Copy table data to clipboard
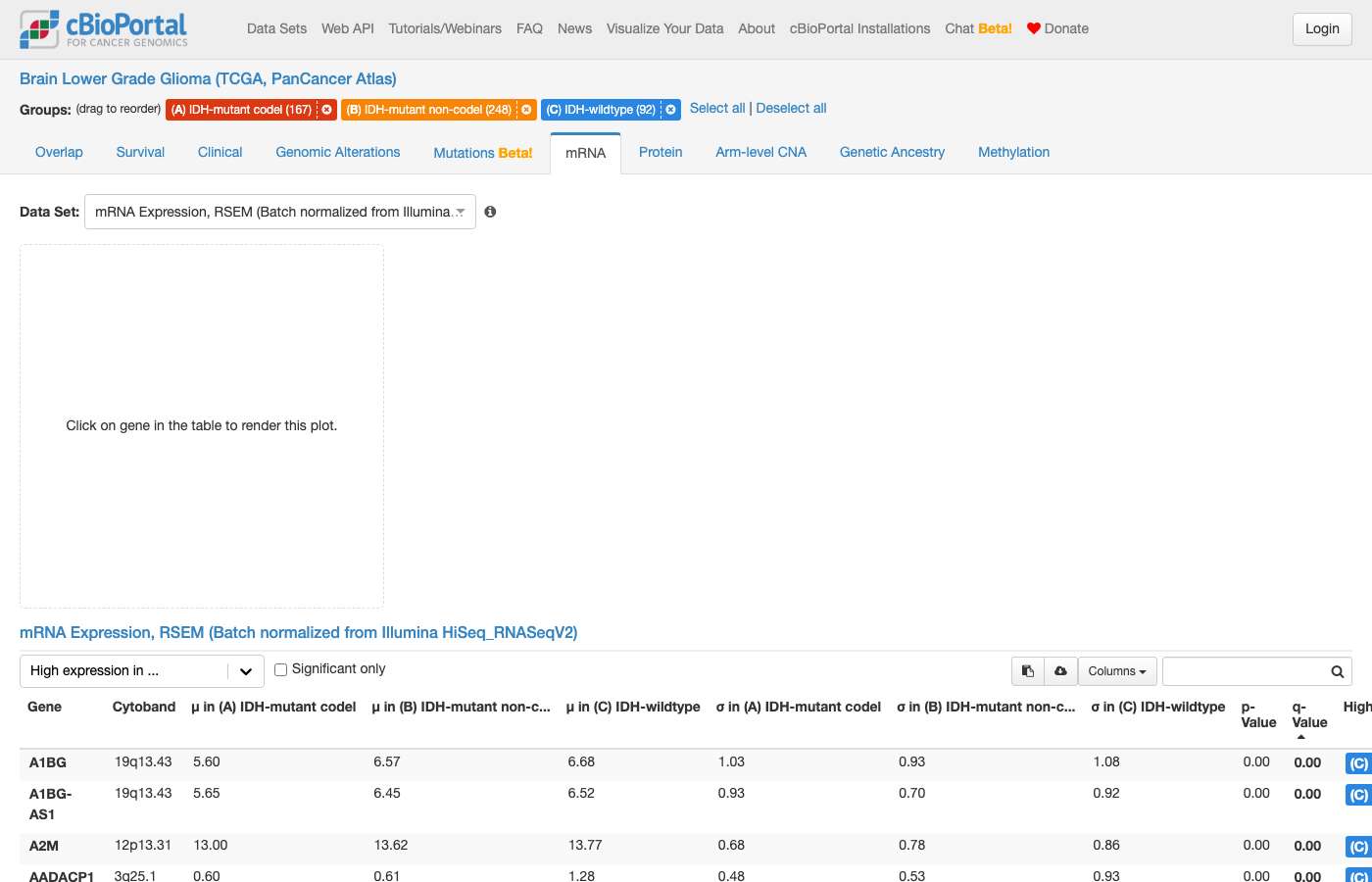This screenshot has width=1372, height=882. click(1028, 671)
